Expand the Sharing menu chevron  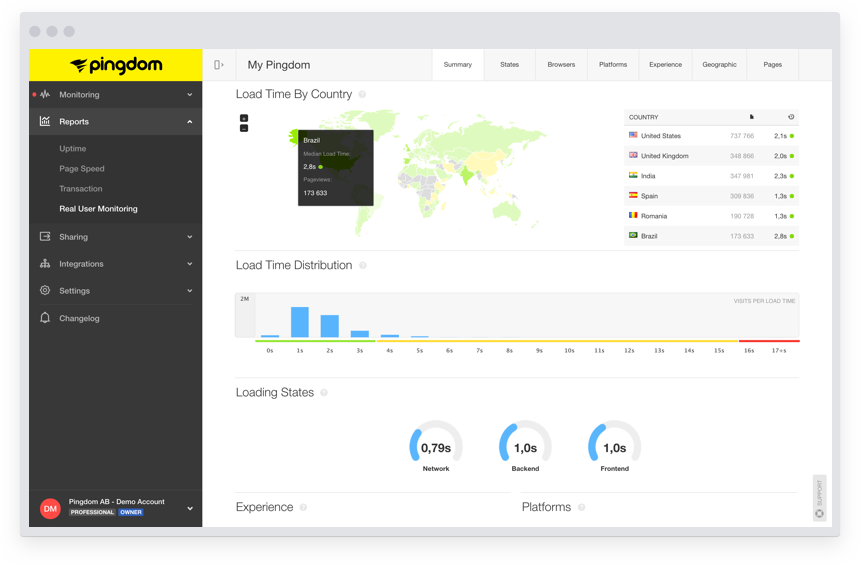tap(190, 236)
